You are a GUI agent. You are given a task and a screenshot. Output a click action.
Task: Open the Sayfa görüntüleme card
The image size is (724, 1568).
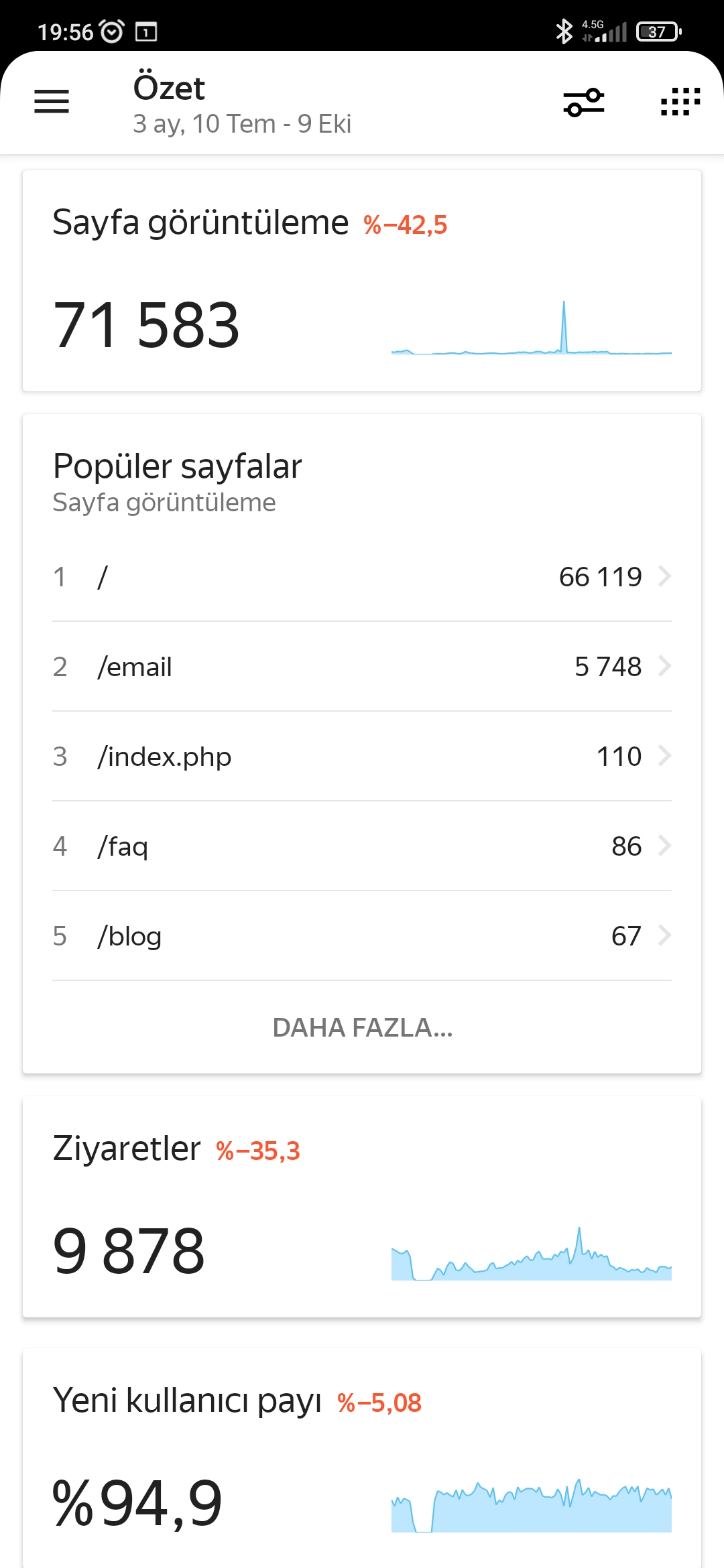(362, 281)
